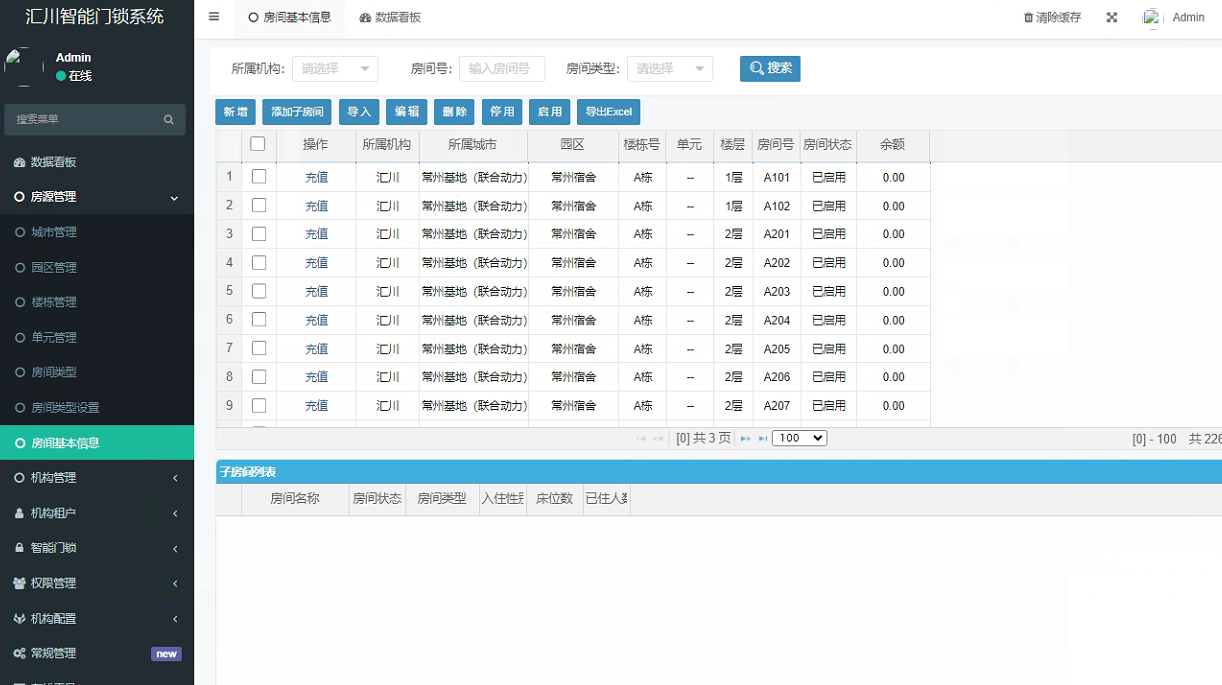Open 楼栋管理 in the sidebar menu
1222x685 pixels.
tap(54, 302)
